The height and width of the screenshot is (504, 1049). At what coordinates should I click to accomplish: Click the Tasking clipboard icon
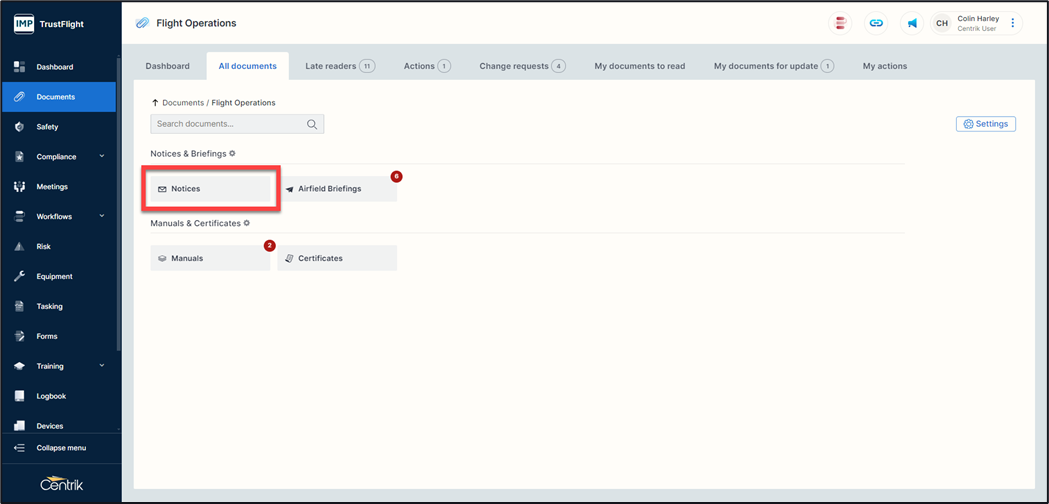coord(19,306)
